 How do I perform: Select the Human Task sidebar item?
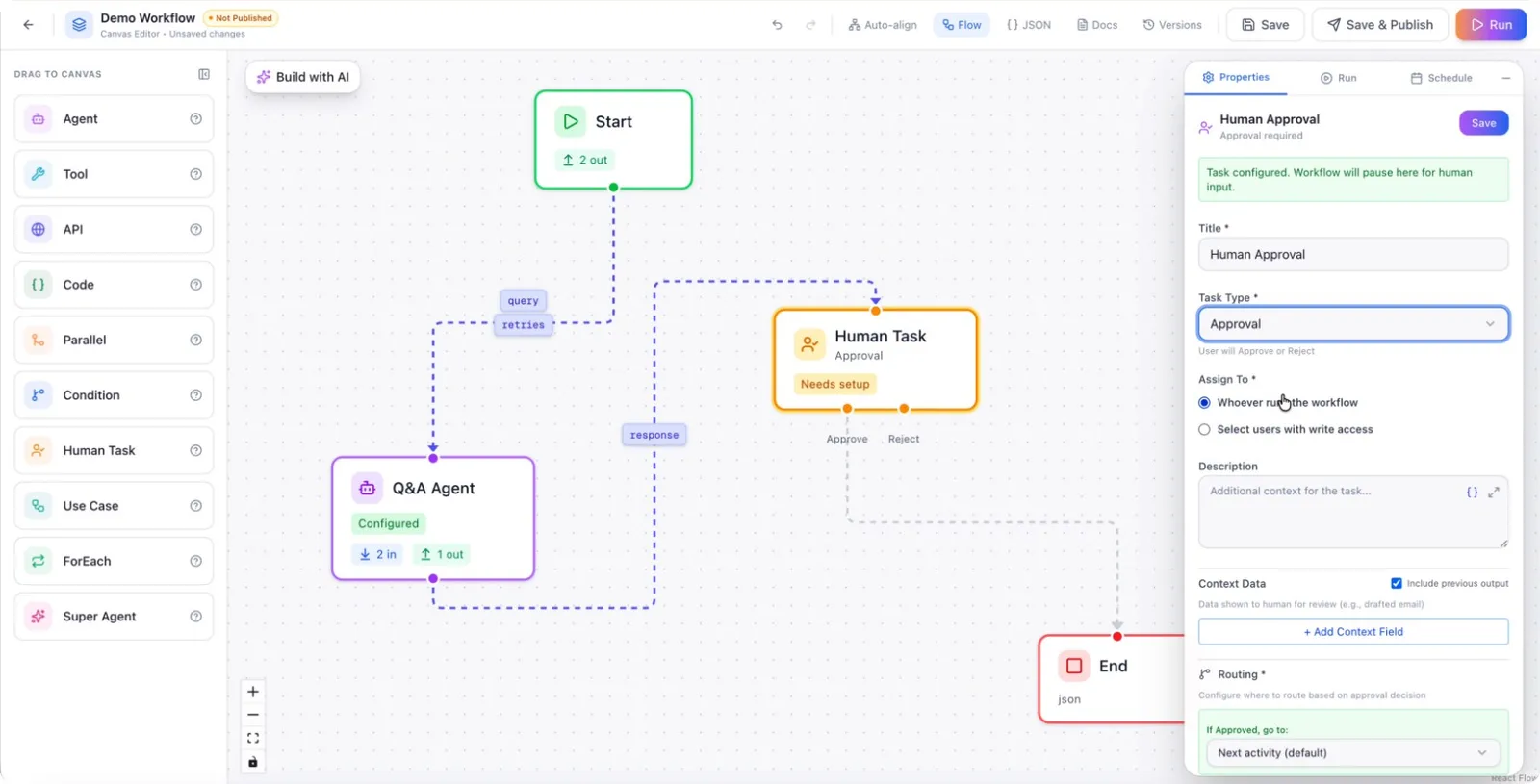(114, 450)
